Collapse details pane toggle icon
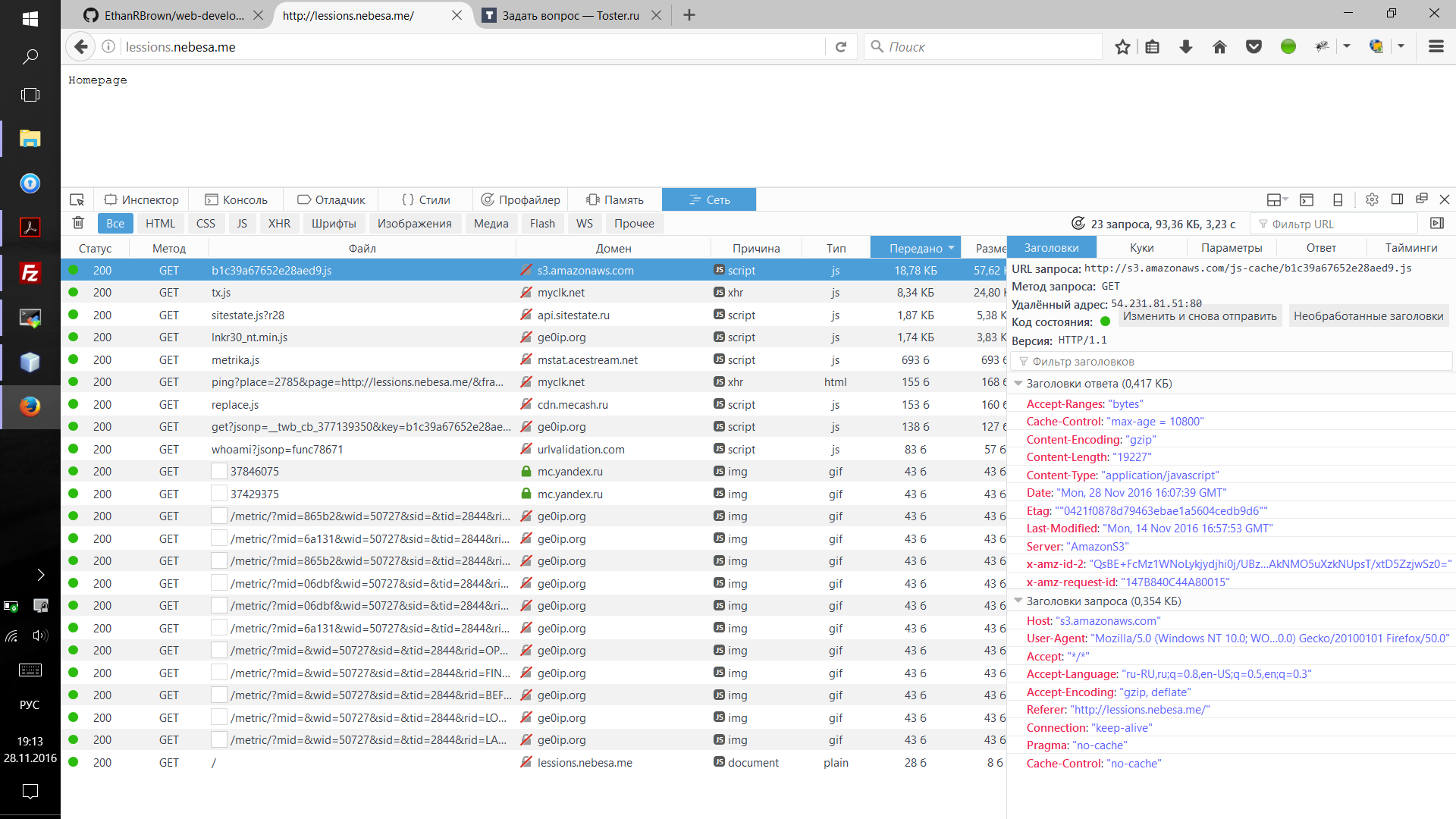 pyautogui.click(x=1436, y=223)
